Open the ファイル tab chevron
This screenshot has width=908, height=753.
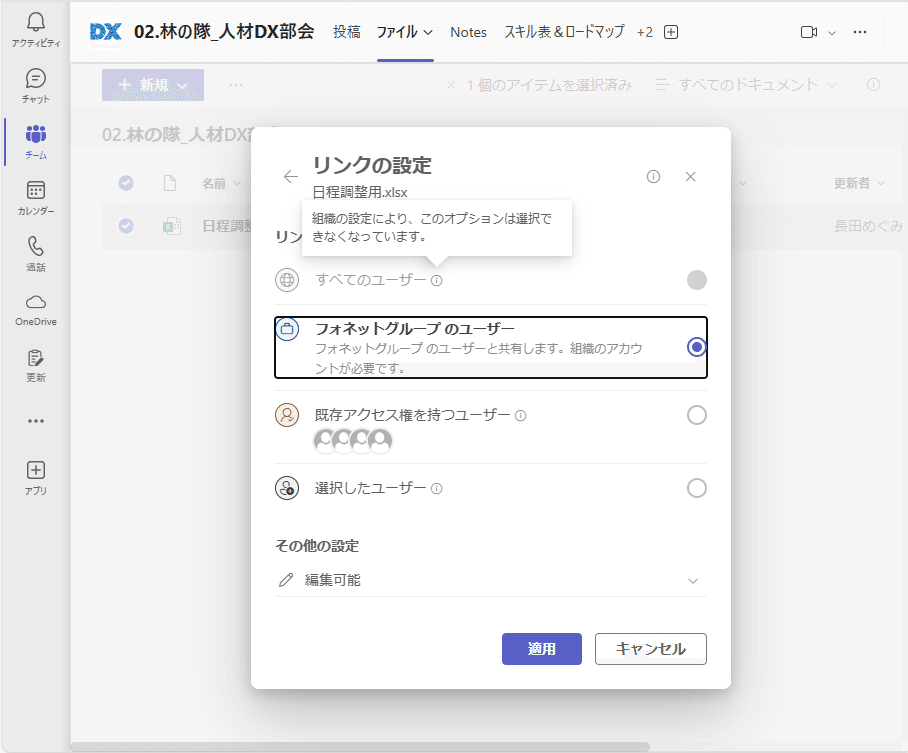click(x=428, y=32)
